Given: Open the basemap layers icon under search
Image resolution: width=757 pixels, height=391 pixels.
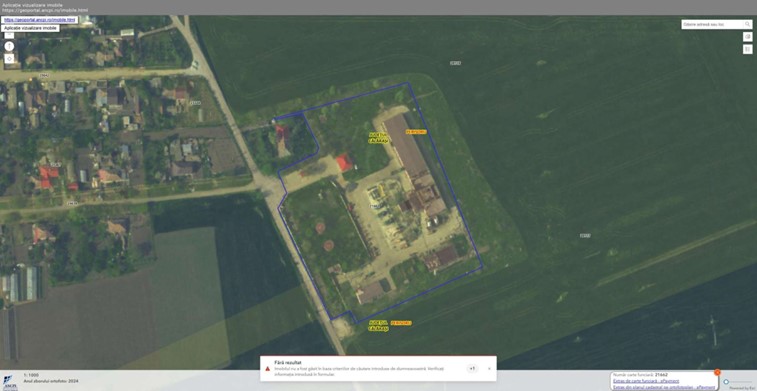Looking at the screenshot, I should pyautogui.click(x=747, y=37).
